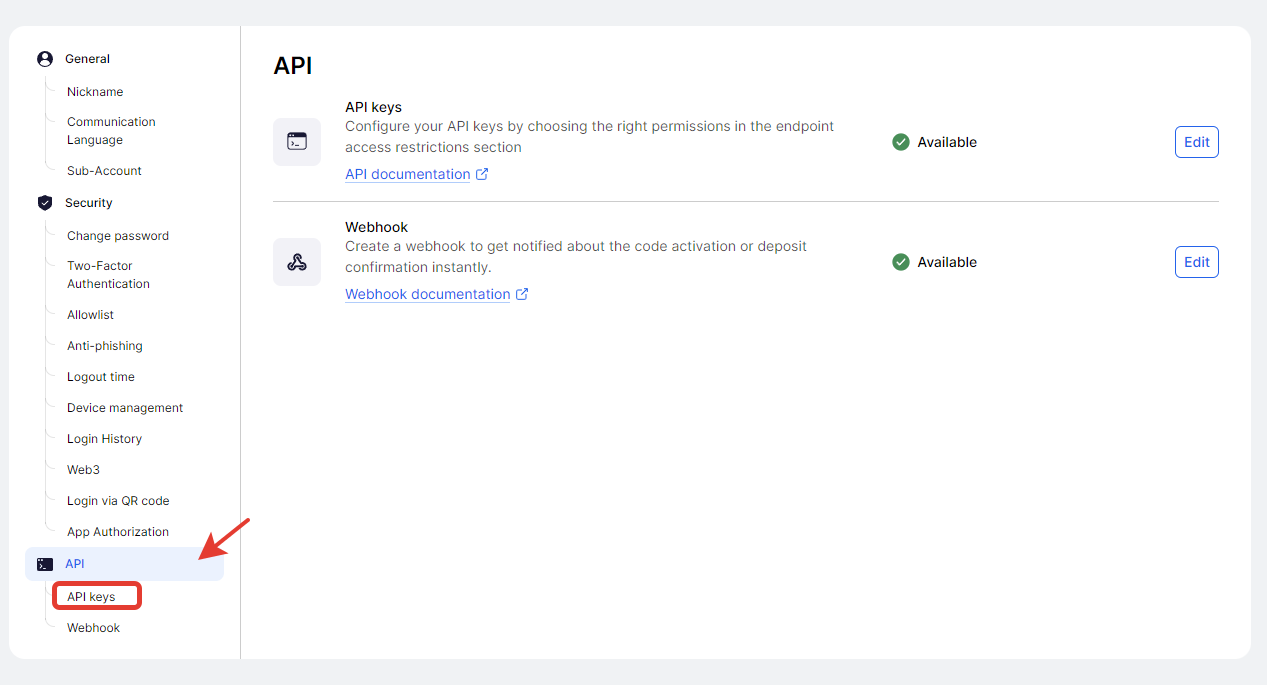Image resolution: width=1267 pixels, height=685 pixels.
Task: Click external link icon beside API documentation
Action: pos(482,174)
